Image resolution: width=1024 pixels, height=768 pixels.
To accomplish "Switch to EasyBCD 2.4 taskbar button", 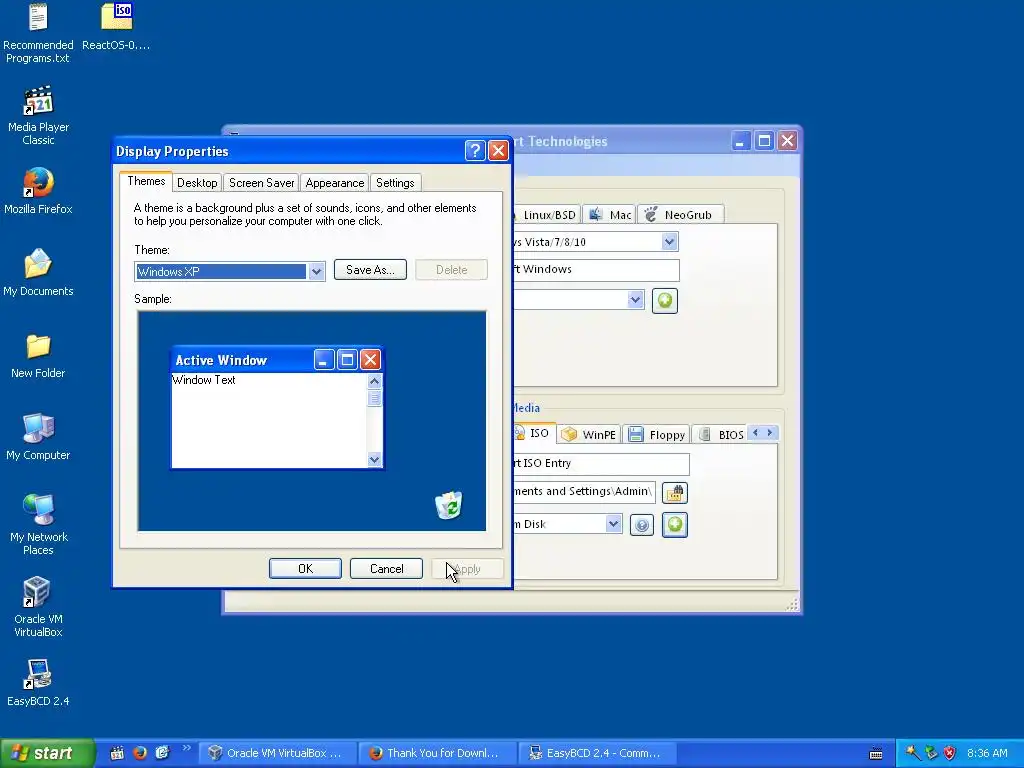I will [598, 753].
